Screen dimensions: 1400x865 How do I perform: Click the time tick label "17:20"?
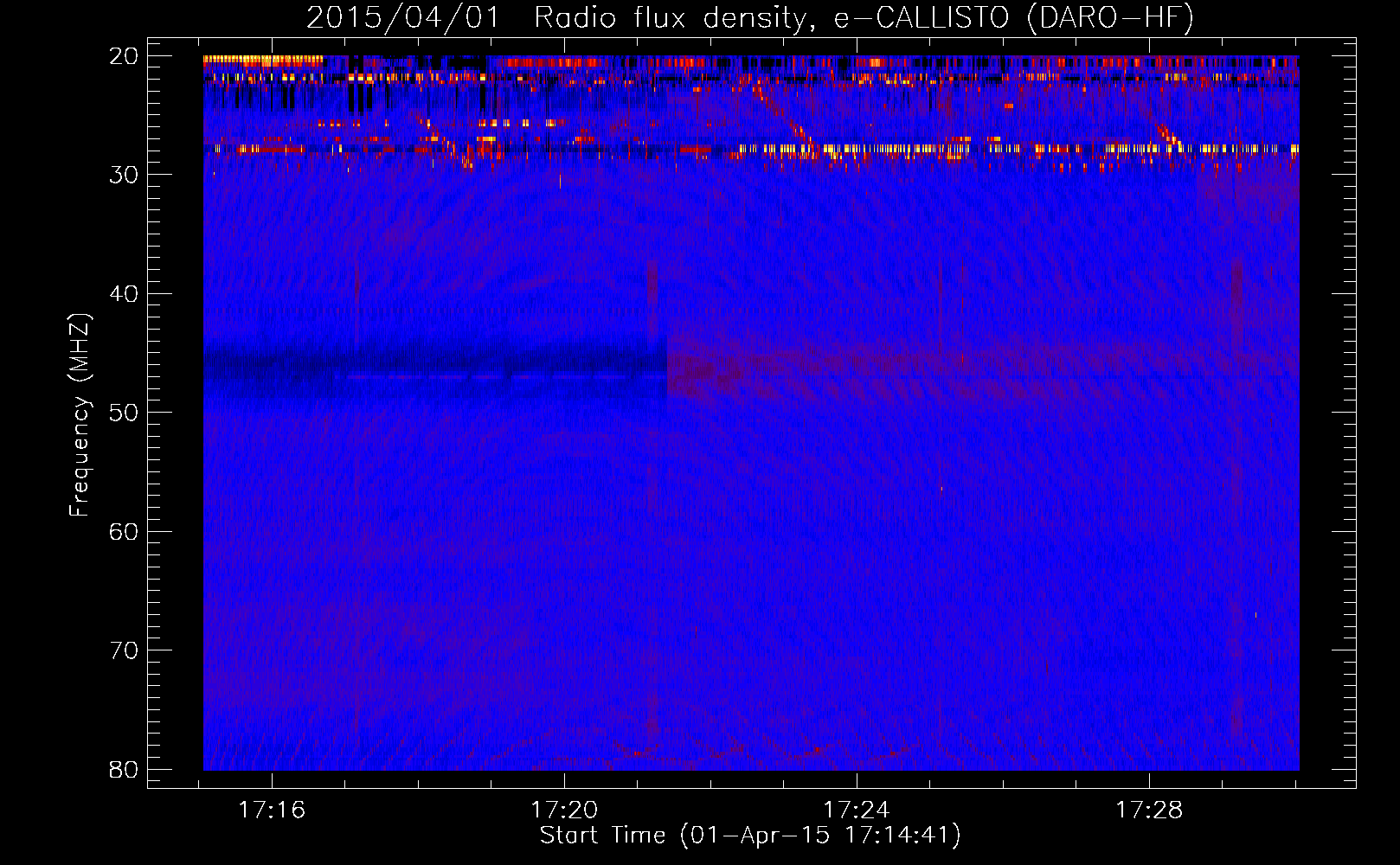564,811
